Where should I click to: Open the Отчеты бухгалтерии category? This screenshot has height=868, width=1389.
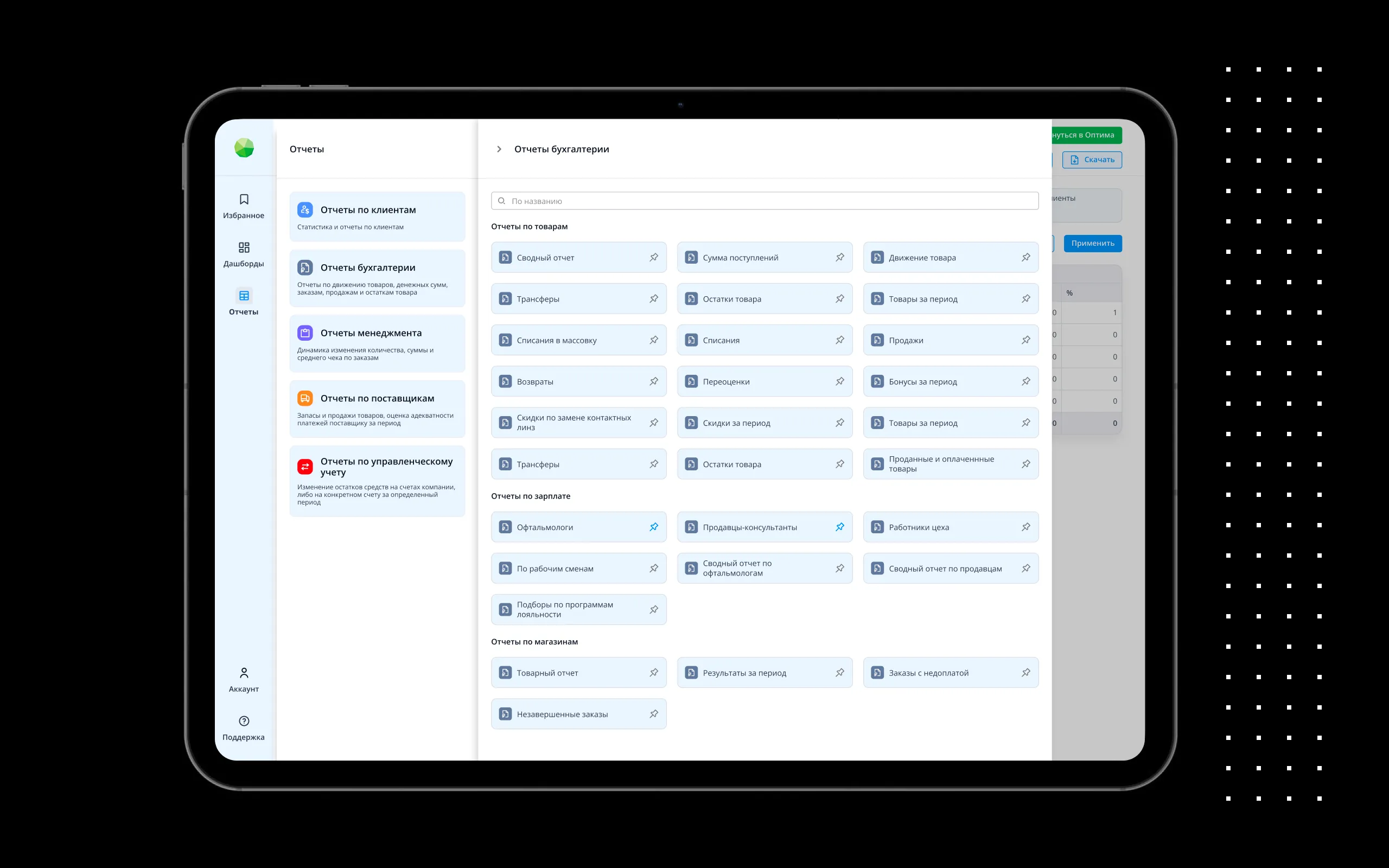coord(377,278)
